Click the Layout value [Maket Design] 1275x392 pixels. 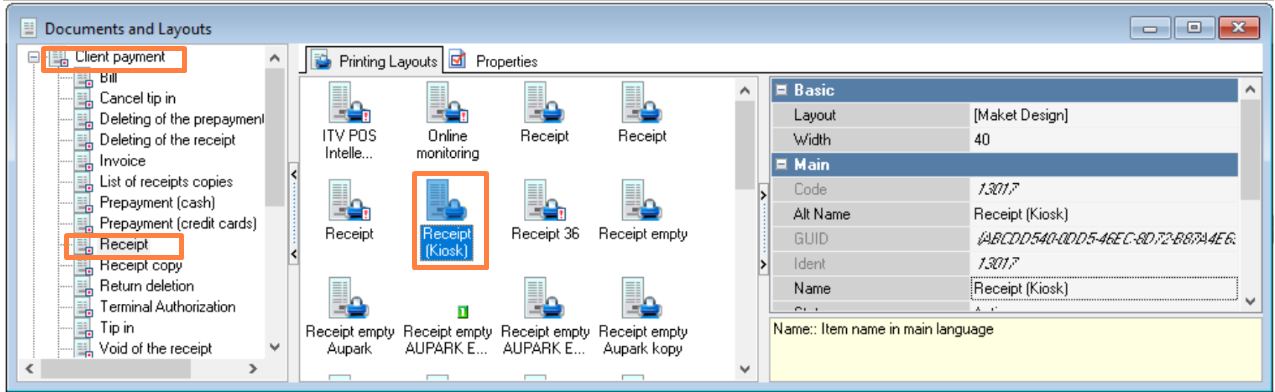[1104, 115]
